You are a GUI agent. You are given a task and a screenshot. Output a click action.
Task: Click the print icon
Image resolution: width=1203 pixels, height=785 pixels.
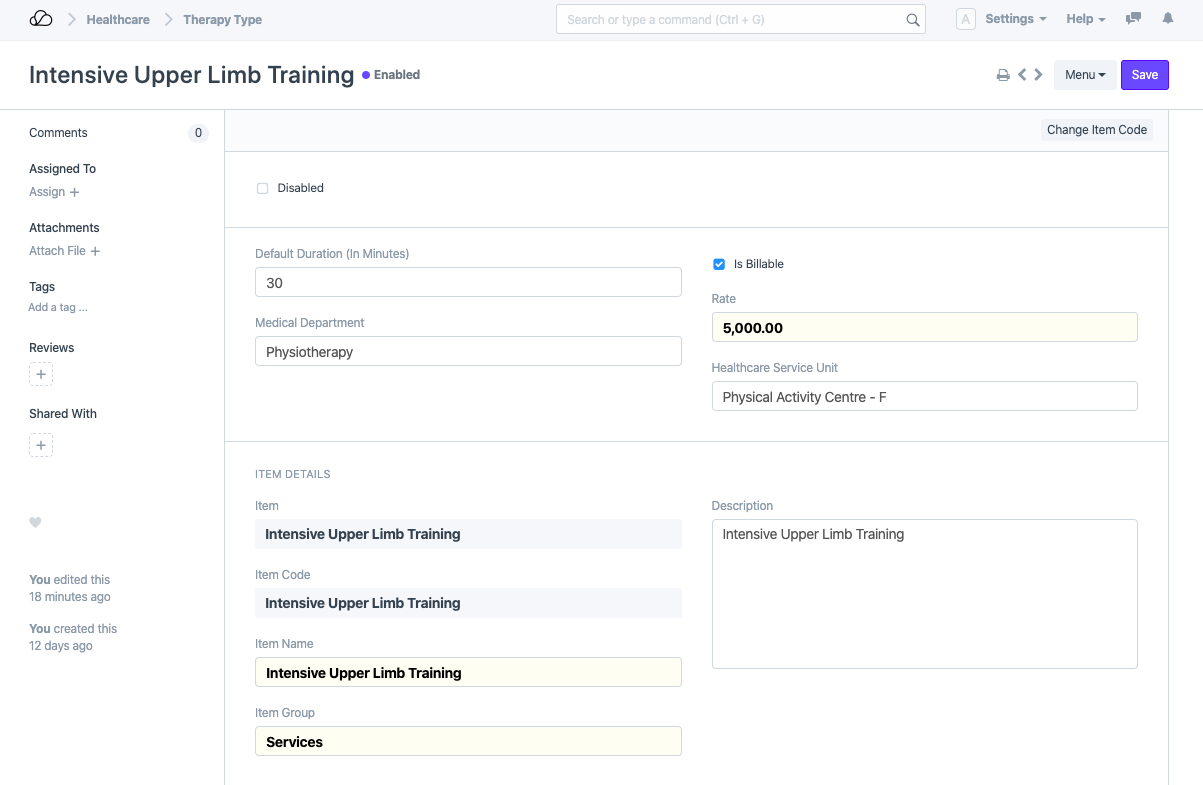point(1003,75)
